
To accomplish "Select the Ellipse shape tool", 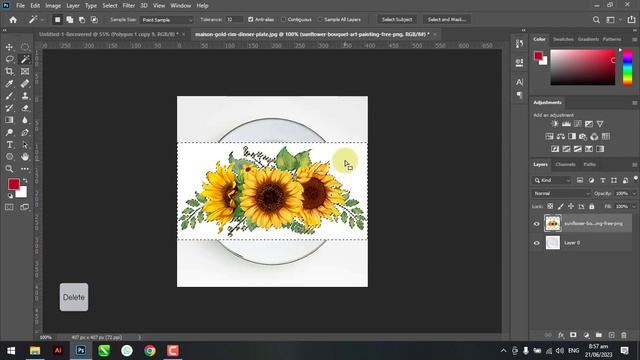I will tap(9, 157).
